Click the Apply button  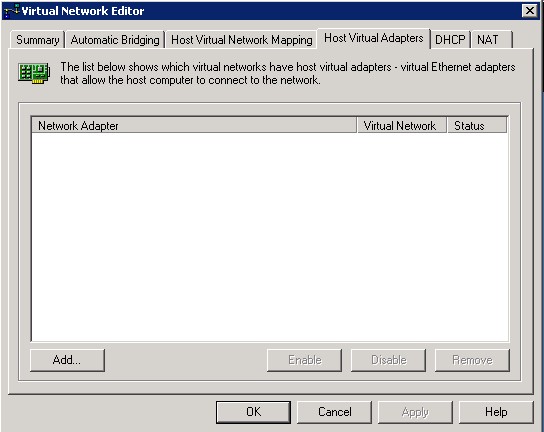(415, 412)
